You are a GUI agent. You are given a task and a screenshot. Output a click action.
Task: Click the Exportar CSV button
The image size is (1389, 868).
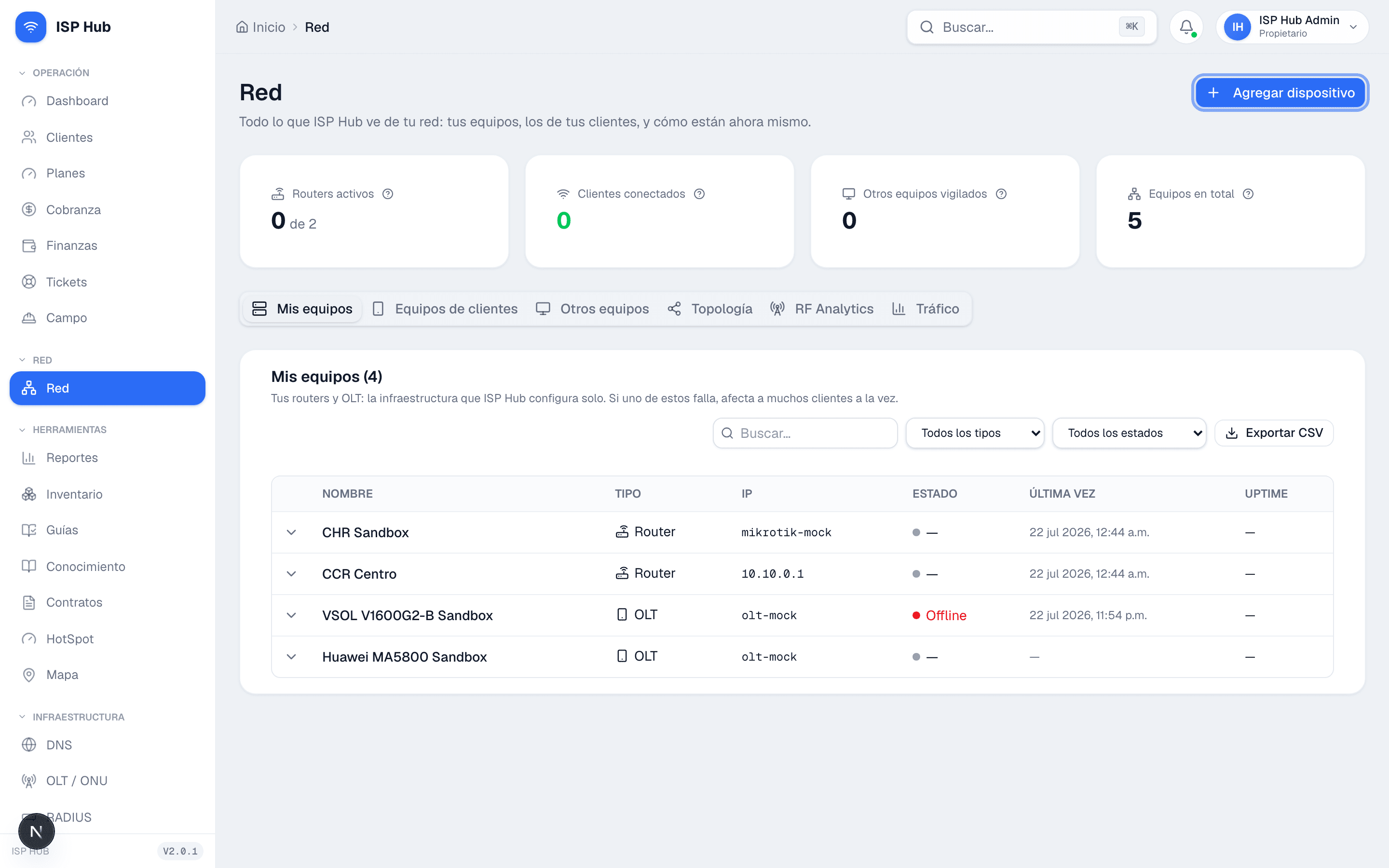click(x=1274, y=433)
